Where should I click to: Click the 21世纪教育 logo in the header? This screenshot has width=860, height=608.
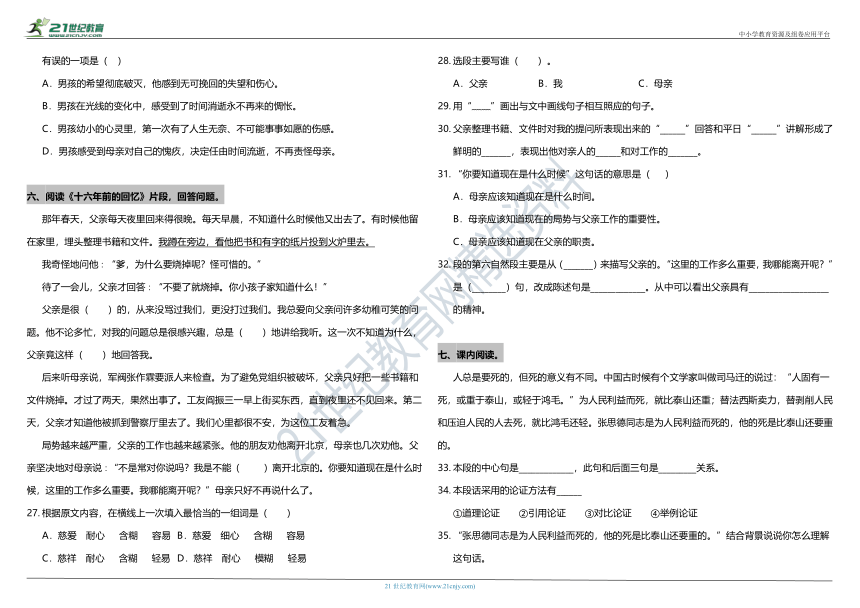coord(65,28)
